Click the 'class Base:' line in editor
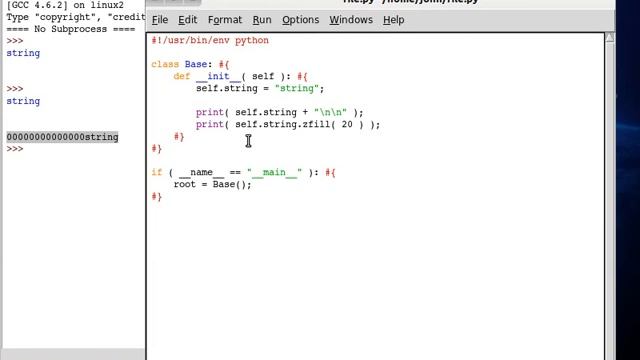This screenshot has height=360, width=640. point(190,64)
